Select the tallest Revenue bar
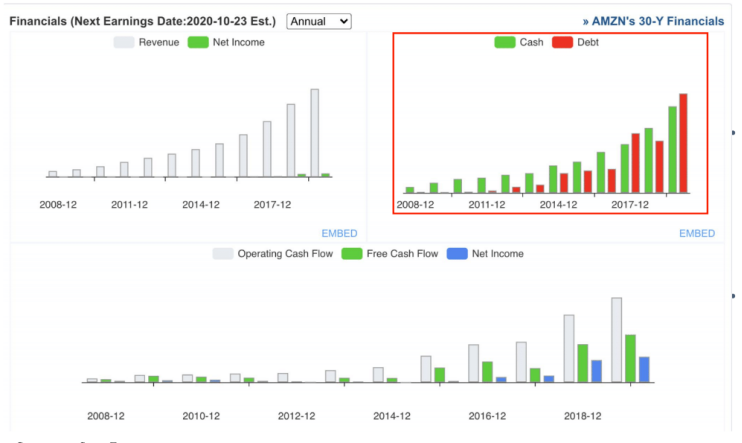Image resolution: width=742 pixels, height=443 pixels. point(315,133)
